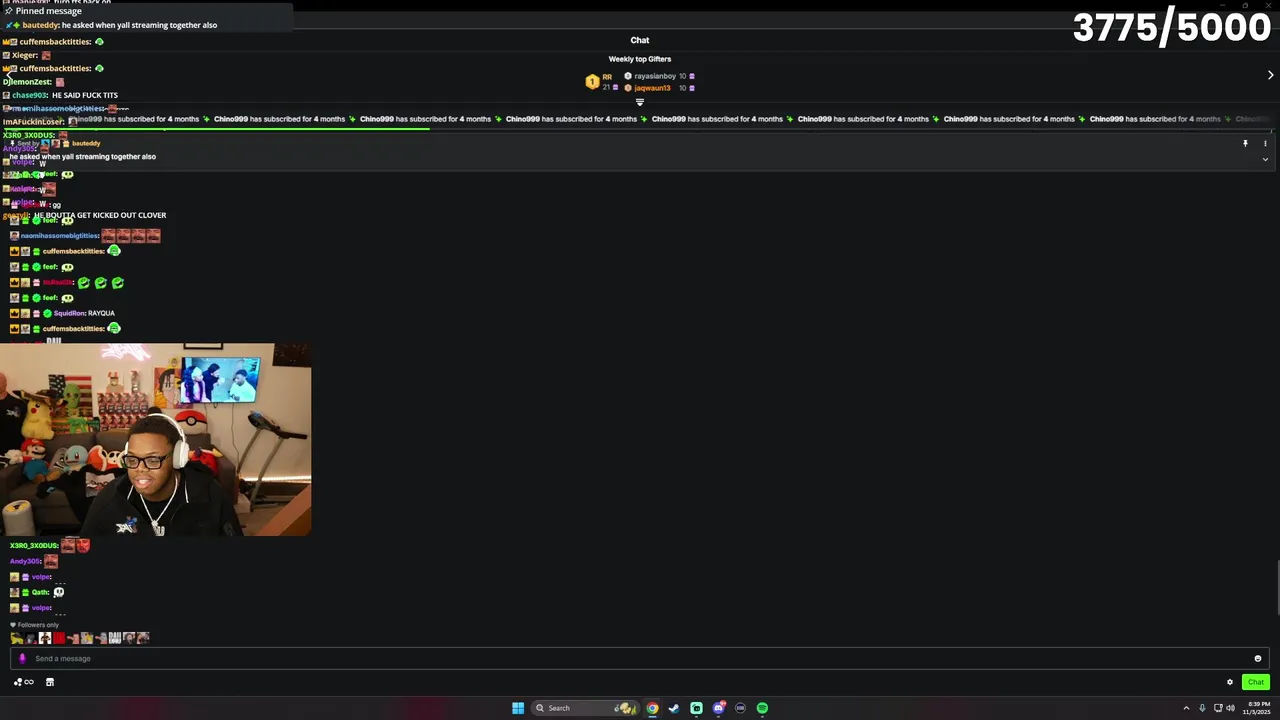Click the last emote in recent emotes row
The width and height of the screenshot is (1280, 720).
point(143,638)
